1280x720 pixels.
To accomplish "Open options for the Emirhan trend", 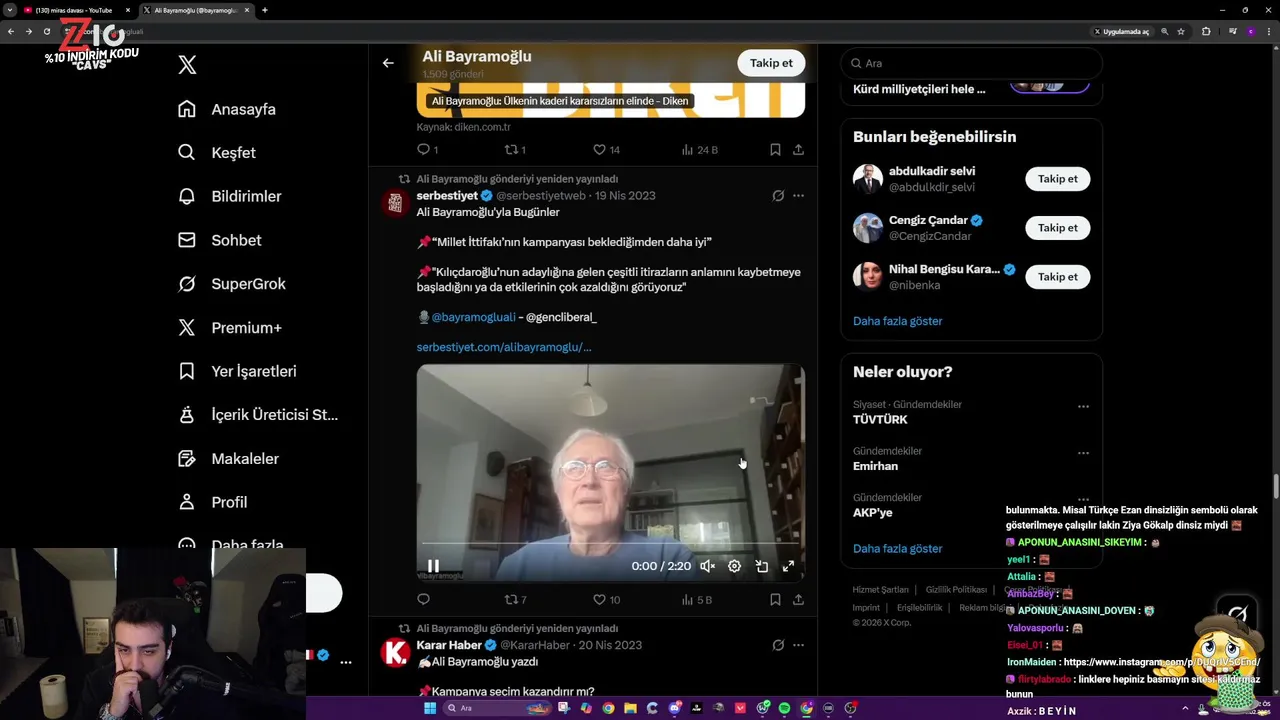I will pos(1083,453).
